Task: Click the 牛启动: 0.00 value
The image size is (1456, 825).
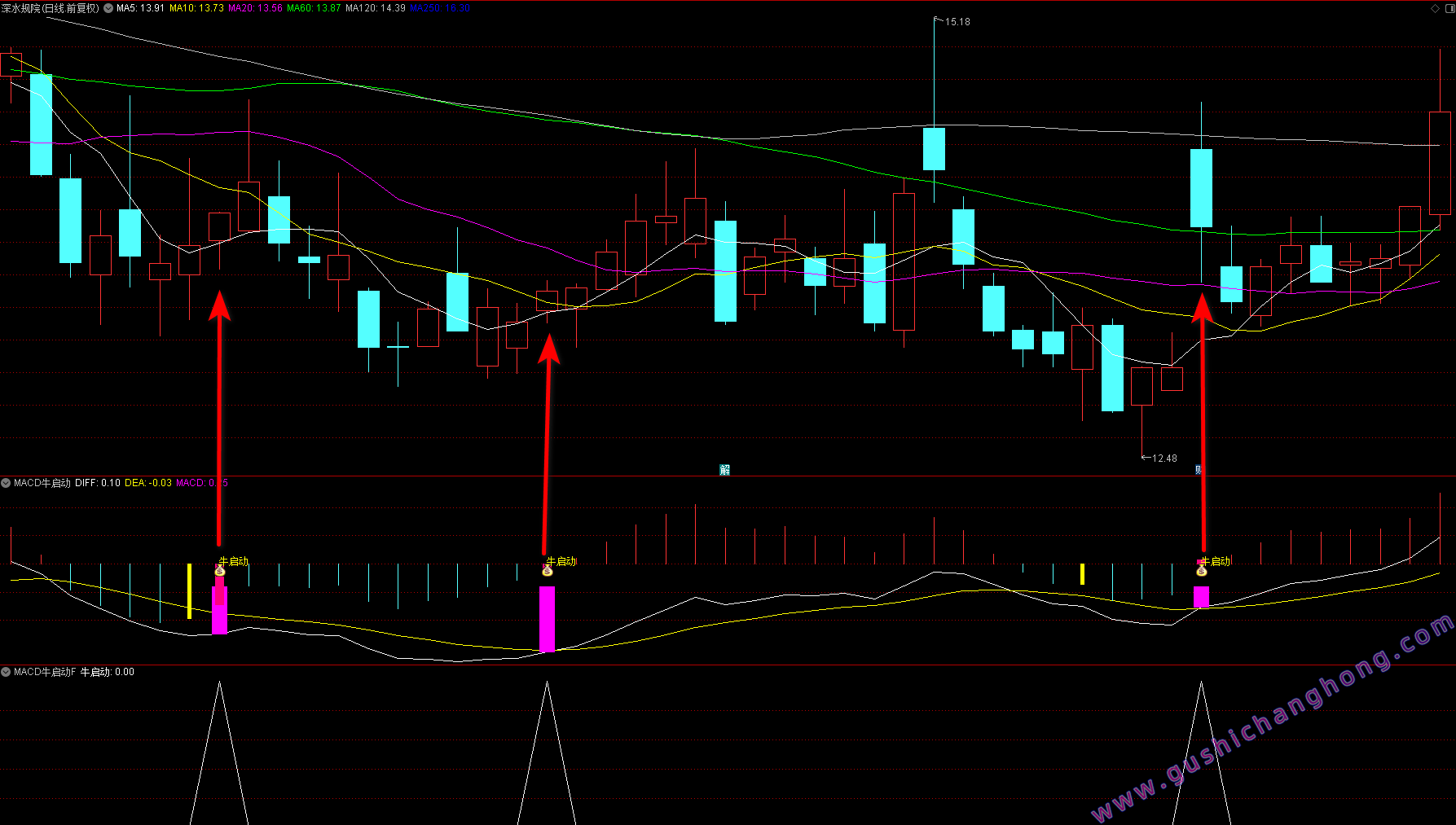Action: [108, 672]
